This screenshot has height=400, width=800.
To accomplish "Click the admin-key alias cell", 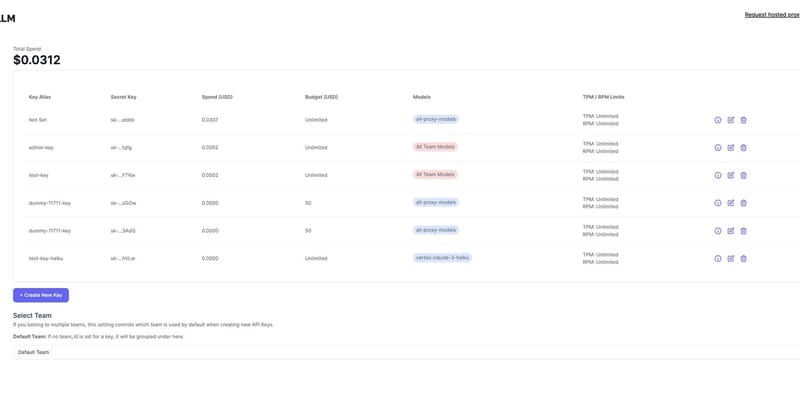I will tap(41, 147).
